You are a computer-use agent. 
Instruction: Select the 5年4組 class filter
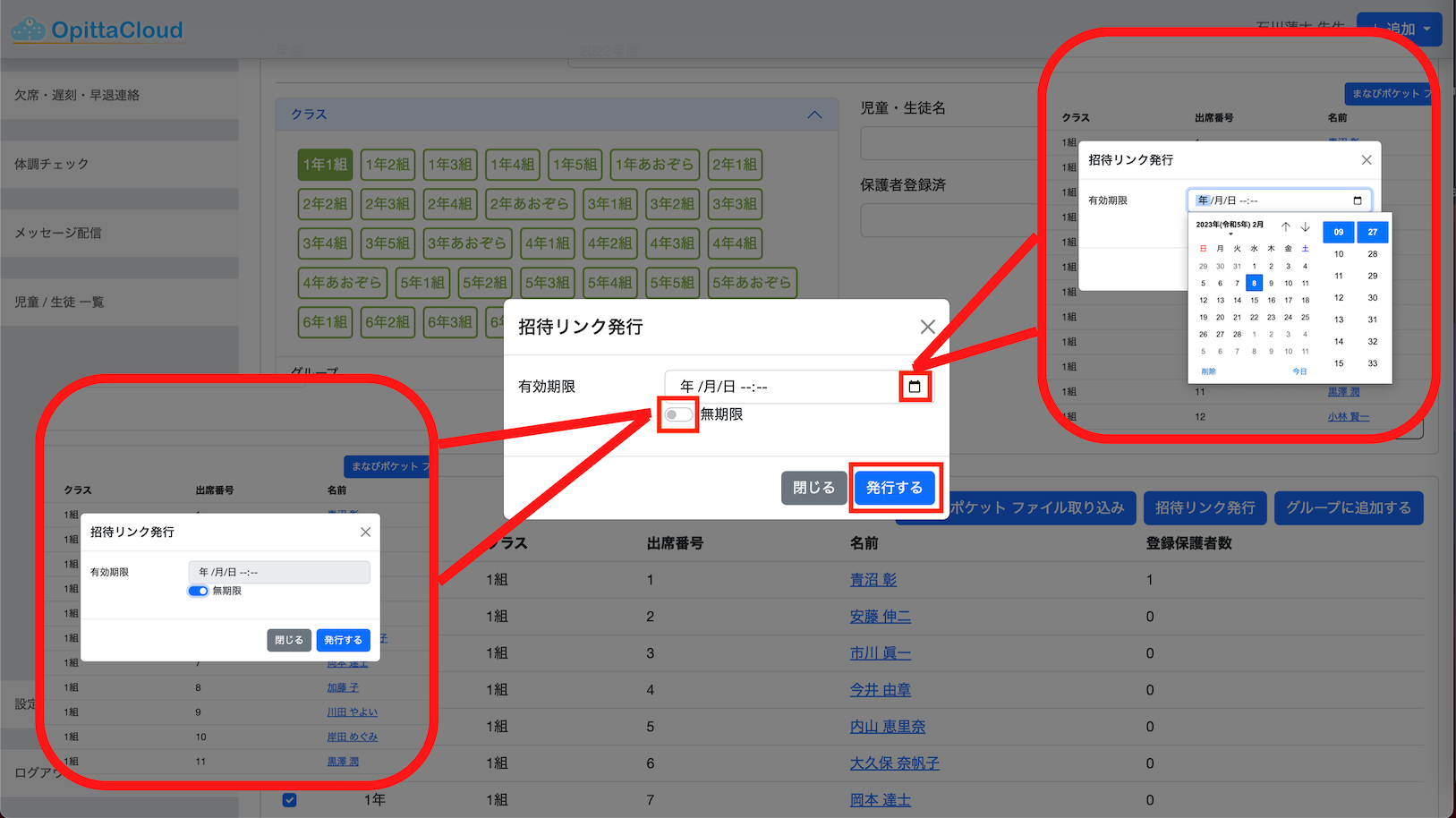(x=609, y=283)
